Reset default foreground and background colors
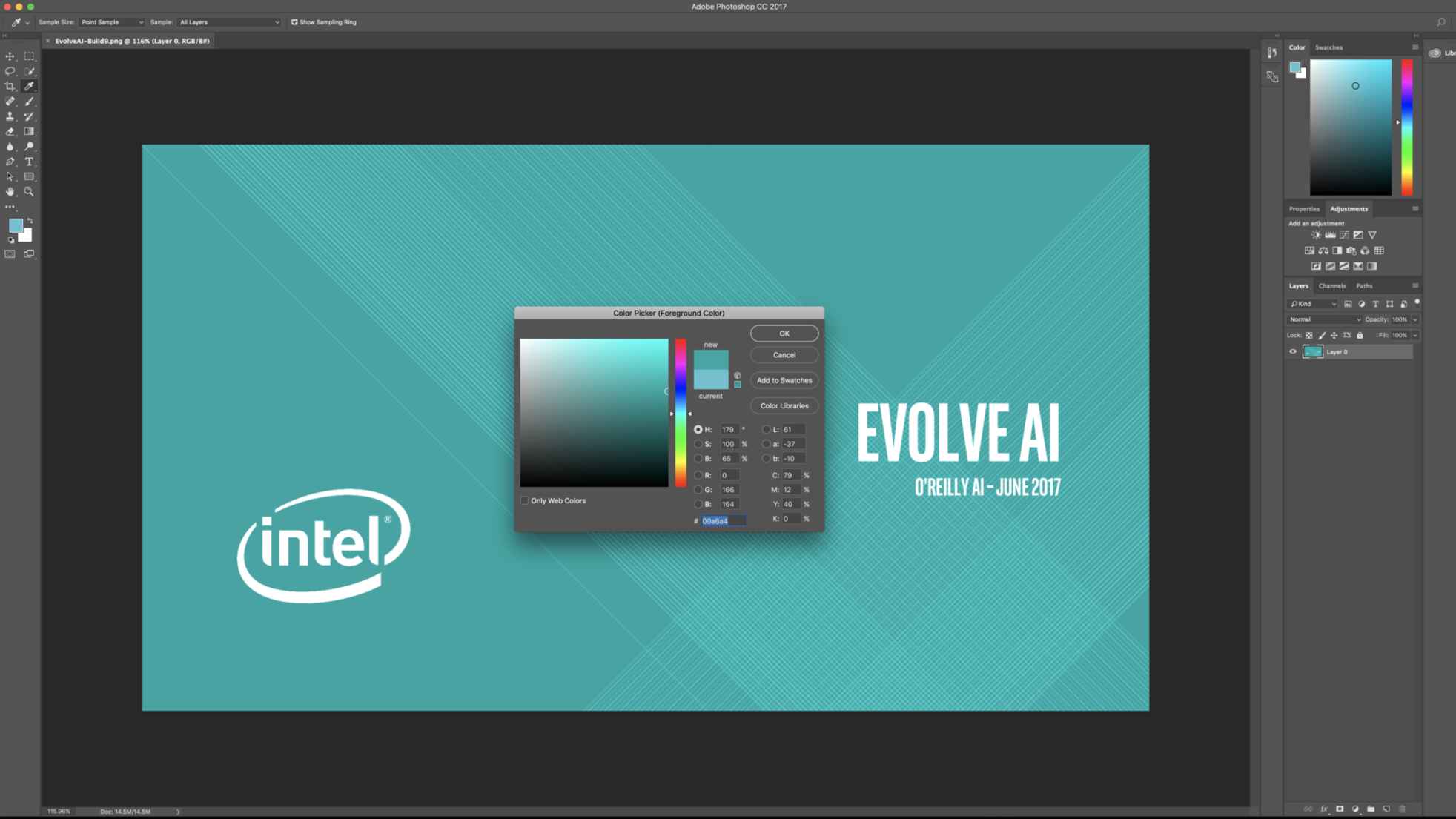1456x819 pixels. (10, 240)
